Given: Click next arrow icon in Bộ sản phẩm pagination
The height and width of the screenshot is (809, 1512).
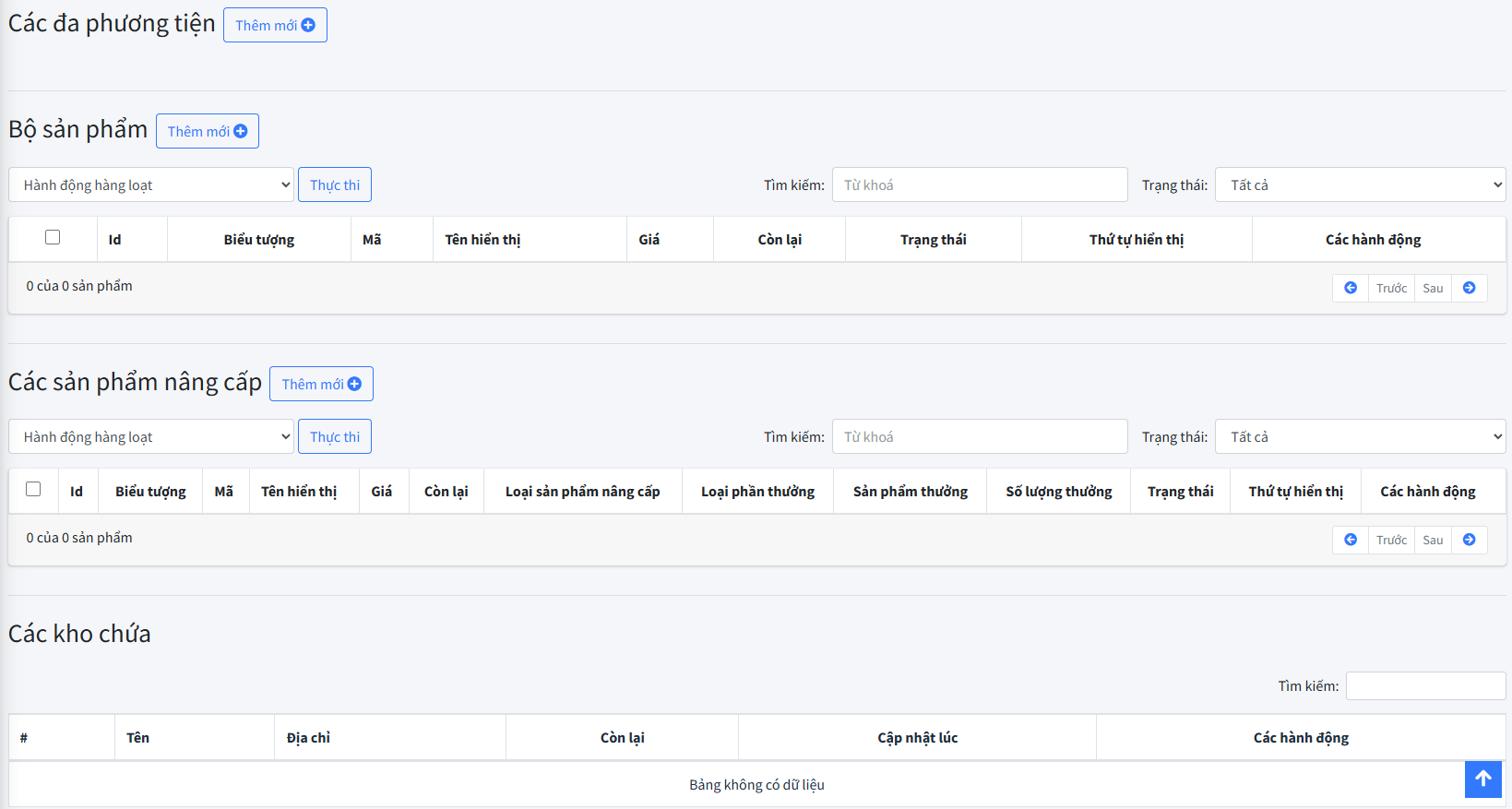Looking at the screenshot, I should [1469, 288].
